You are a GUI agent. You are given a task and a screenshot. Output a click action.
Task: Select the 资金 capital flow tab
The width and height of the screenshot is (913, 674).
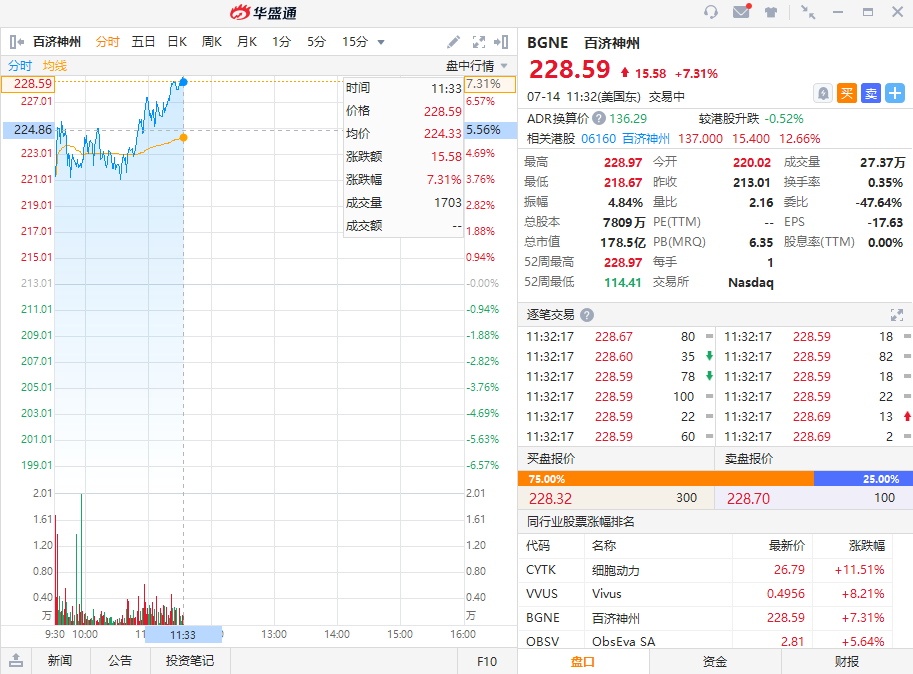point(714,662)
